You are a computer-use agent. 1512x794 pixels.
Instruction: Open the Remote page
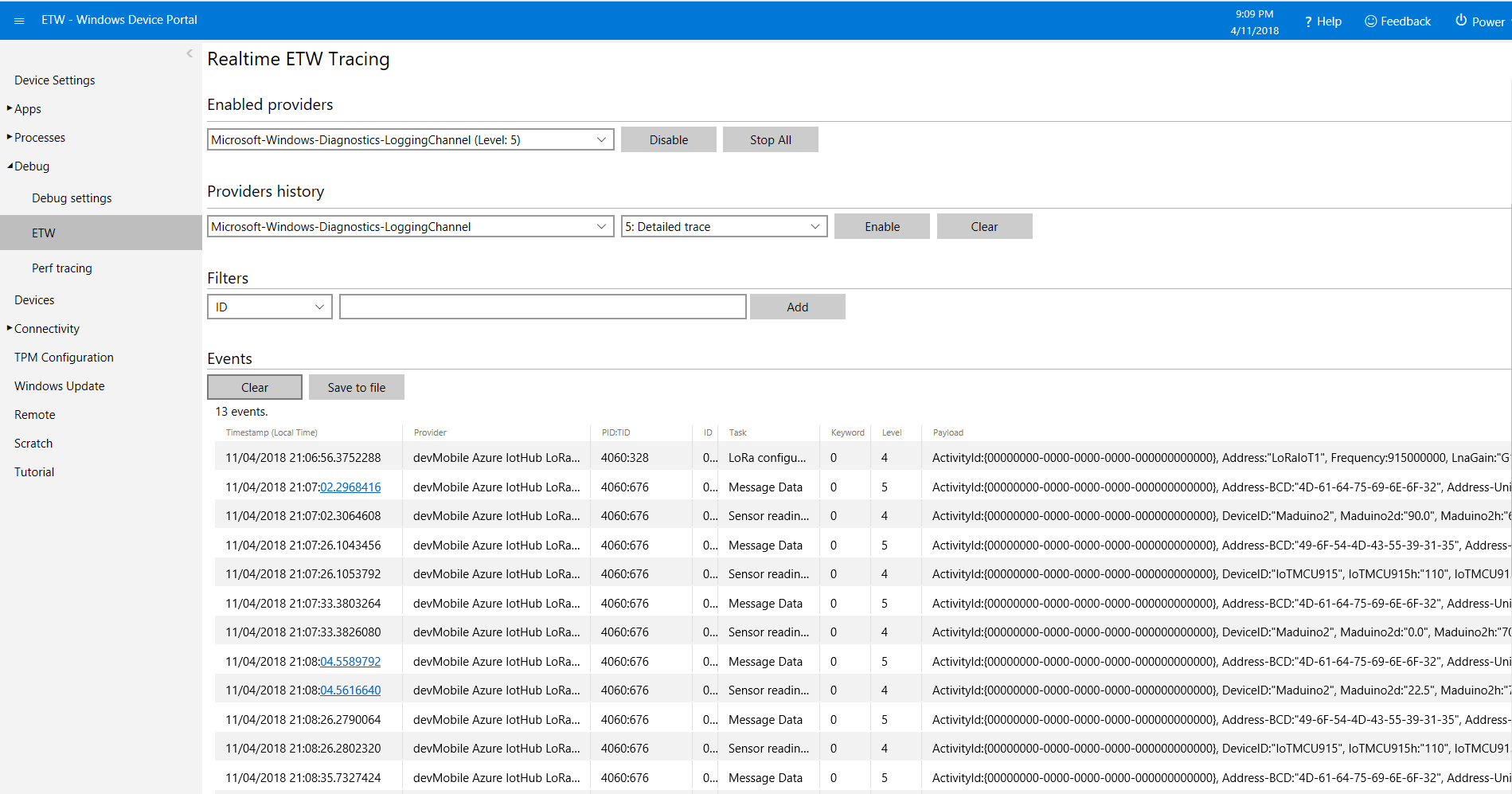34,415
